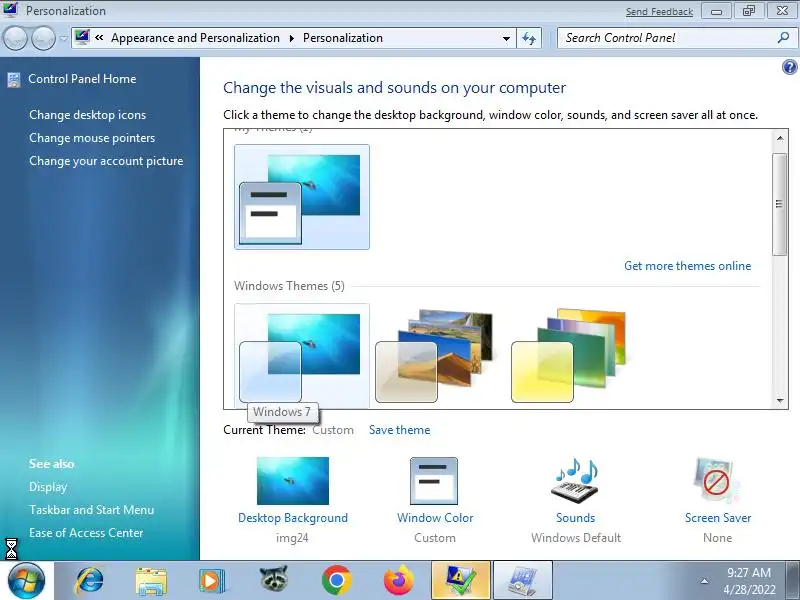Image resolution: width=800 pixels, height=600 pixels.
Task: Click the Window Color text link
Action: pyautogui.click(x=435, y=518)
